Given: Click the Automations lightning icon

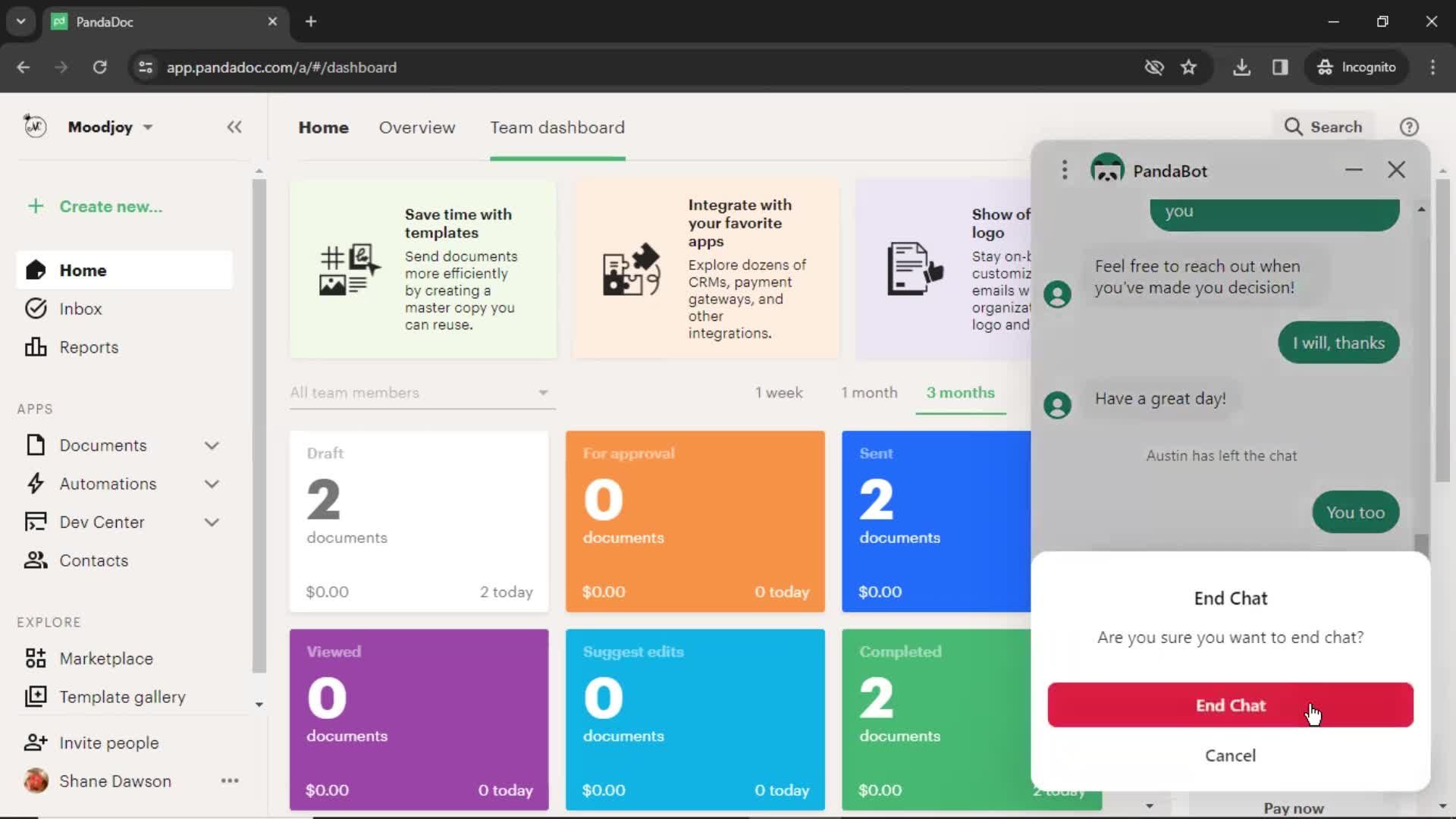Looking at the screenshot, I should (x=36, y=484).
